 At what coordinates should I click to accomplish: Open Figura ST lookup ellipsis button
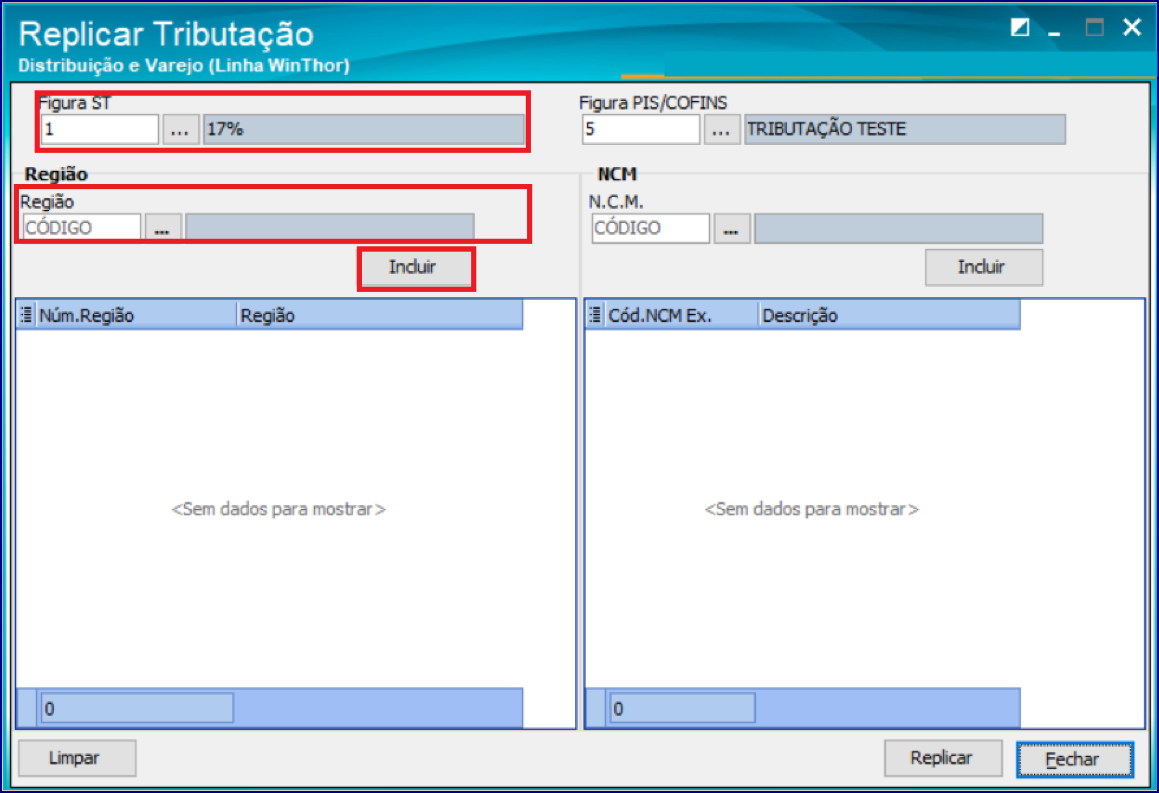pyautogui.click(x=180, y=129)
